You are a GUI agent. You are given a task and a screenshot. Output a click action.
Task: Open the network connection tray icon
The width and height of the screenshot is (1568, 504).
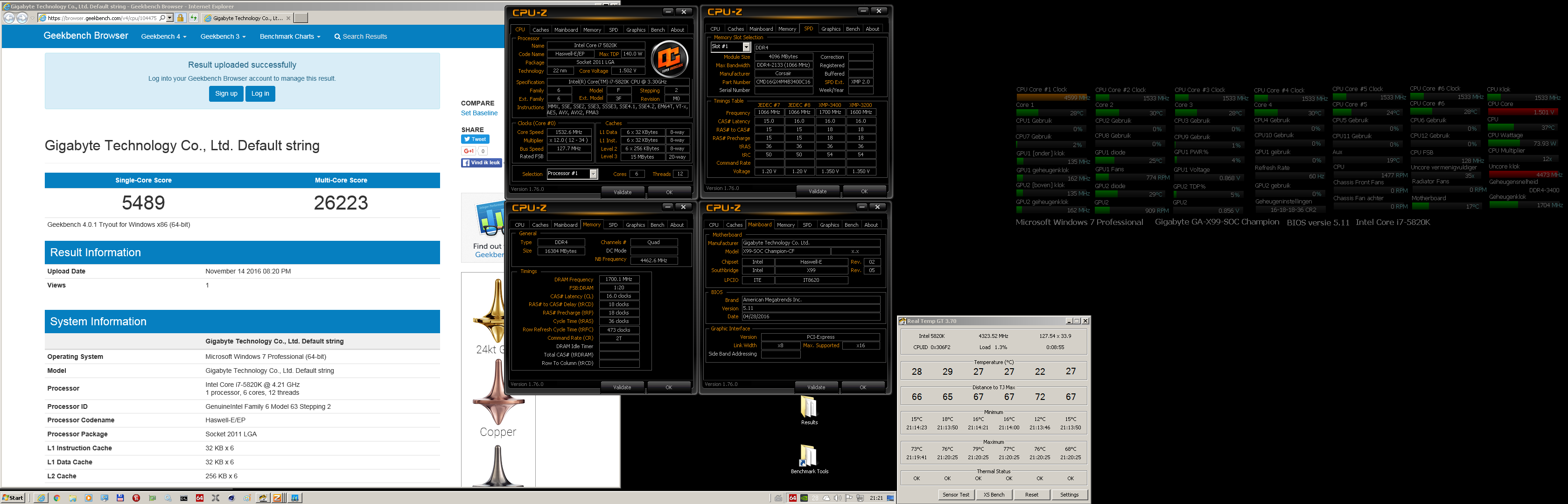click(860, 498)
